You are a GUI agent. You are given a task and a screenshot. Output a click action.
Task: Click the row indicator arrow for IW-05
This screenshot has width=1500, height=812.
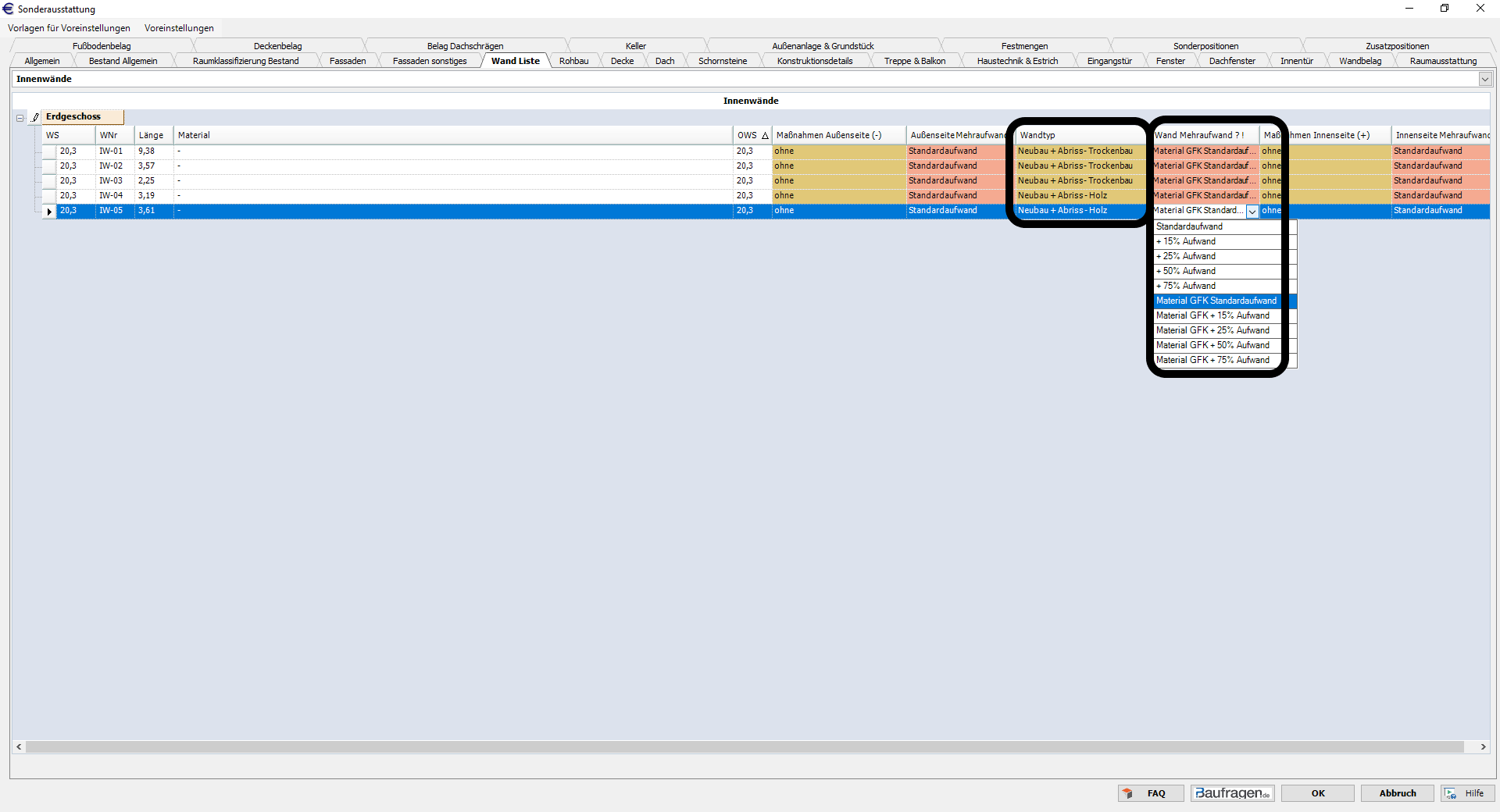tap(49, 212)
